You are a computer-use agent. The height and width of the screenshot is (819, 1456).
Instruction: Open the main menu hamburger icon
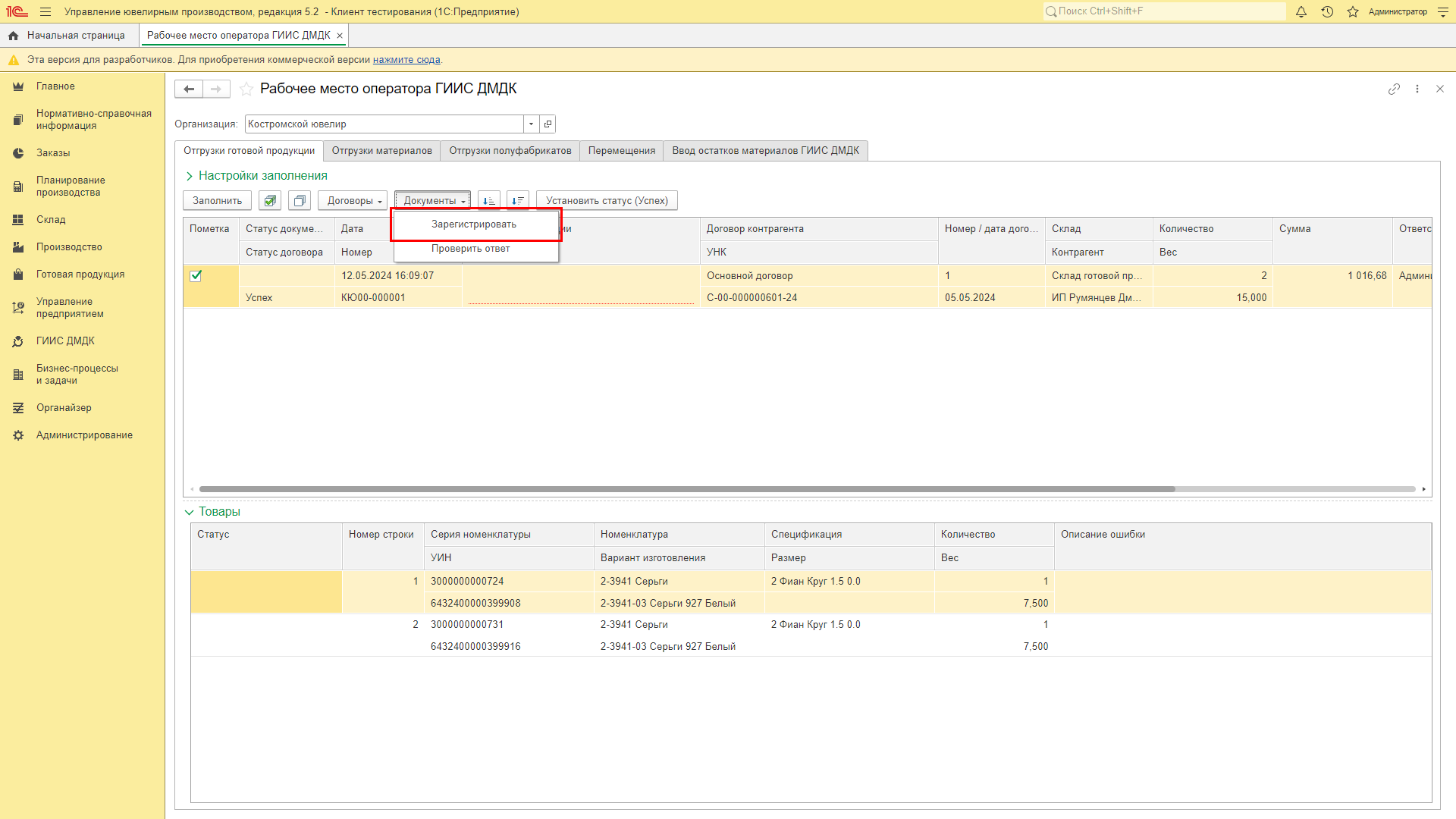[x=45, y=11]
